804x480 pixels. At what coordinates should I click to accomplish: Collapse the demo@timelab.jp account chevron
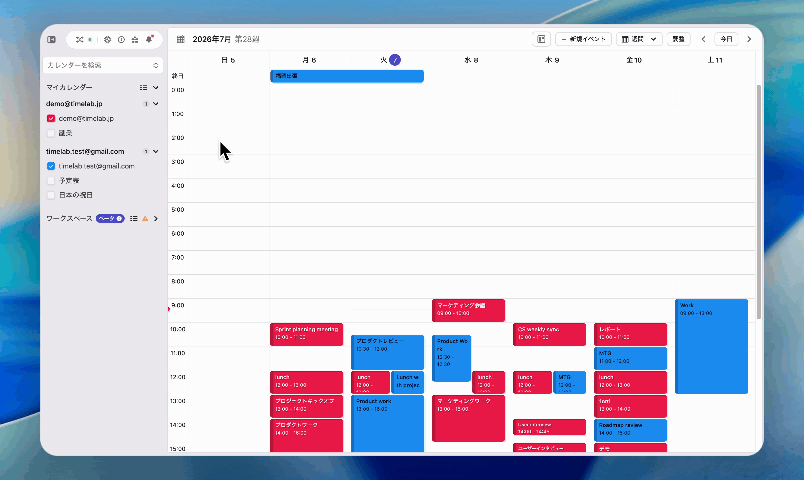(155, 104)
